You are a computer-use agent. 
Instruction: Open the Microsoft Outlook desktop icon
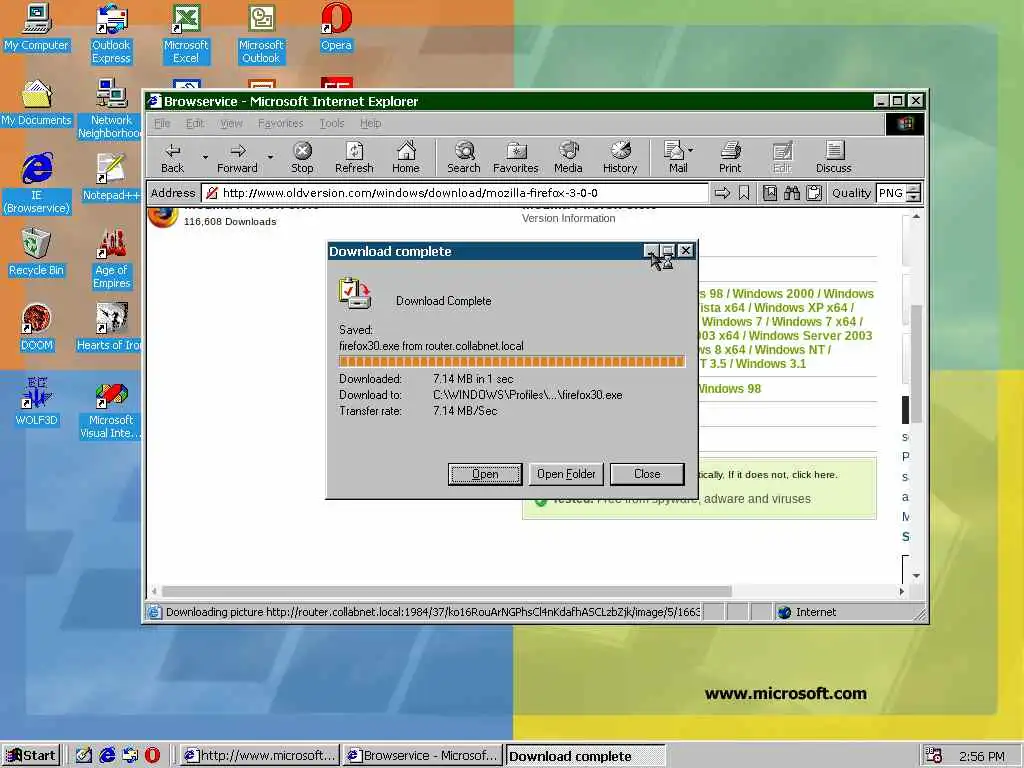pos(261,34)
